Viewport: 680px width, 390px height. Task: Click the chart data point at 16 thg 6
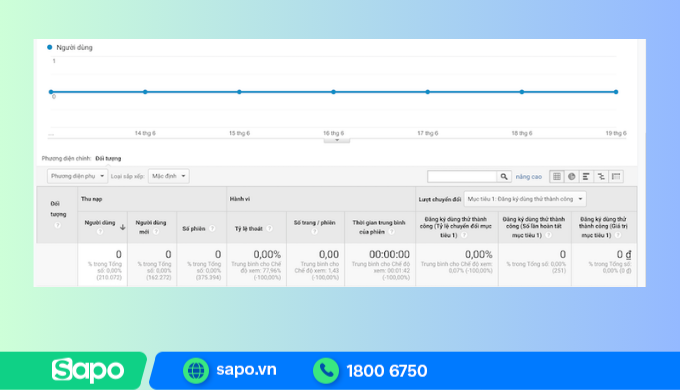[x=333, y=92]
